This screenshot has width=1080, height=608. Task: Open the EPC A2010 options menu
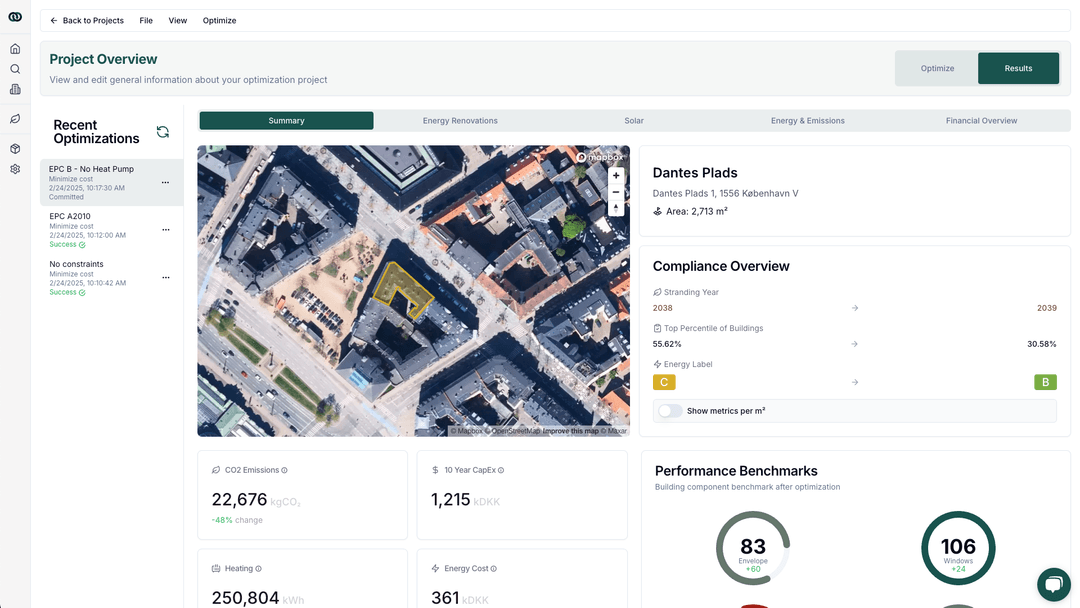(165, 229)
